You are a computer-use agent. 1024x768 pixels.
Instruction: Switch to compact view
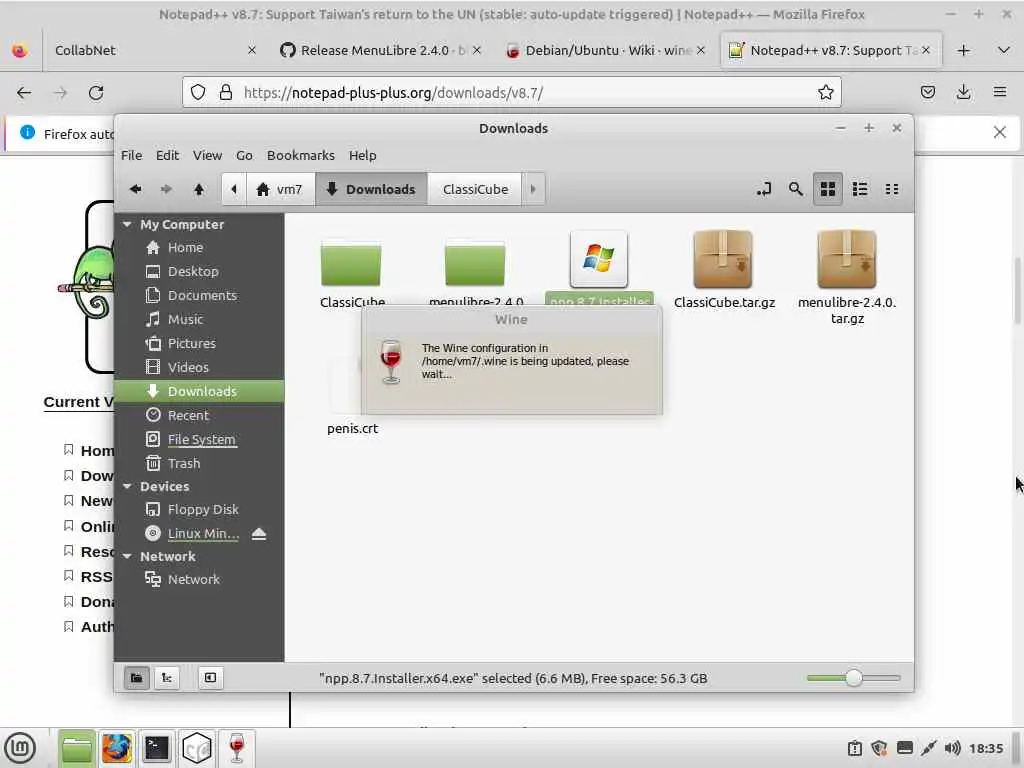[x=891, y=189]
